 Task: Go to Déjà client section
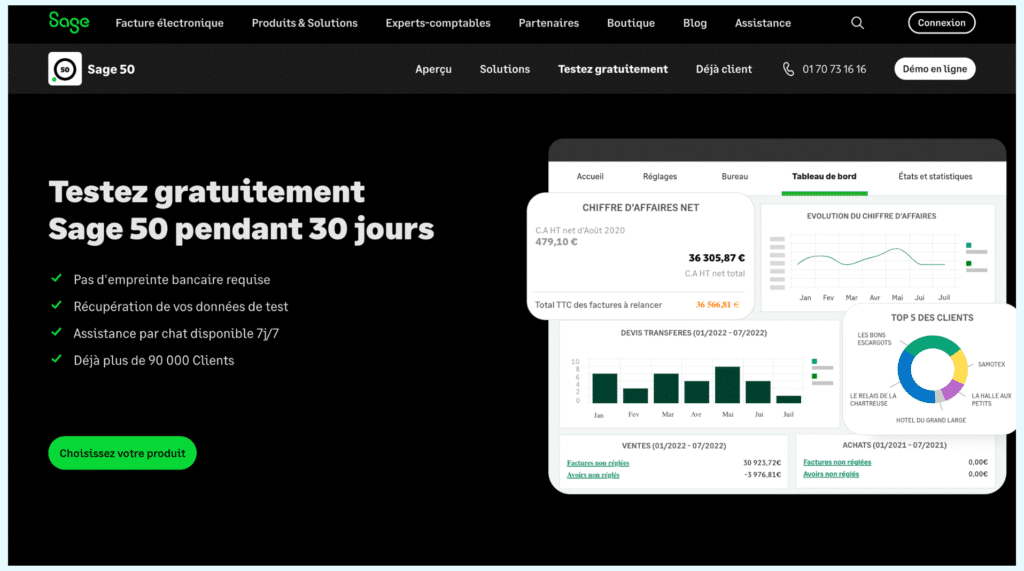coord(724,69)
